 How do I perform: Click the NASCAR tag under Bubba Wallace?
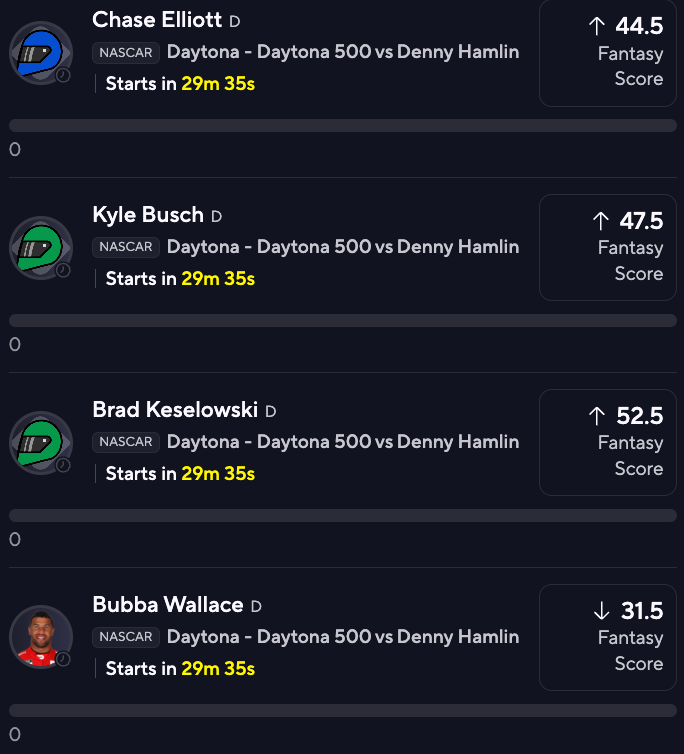(x=126, y=637)
